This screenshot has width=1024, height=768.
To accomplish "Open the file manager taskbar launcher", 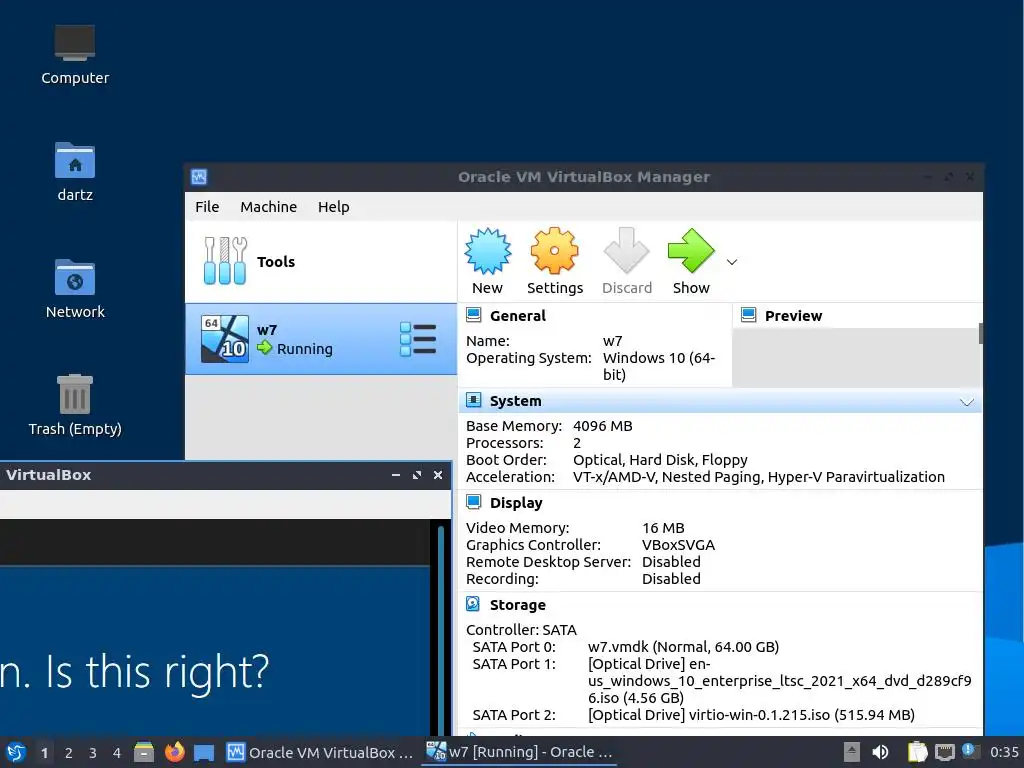I will (x=144, y=752).
